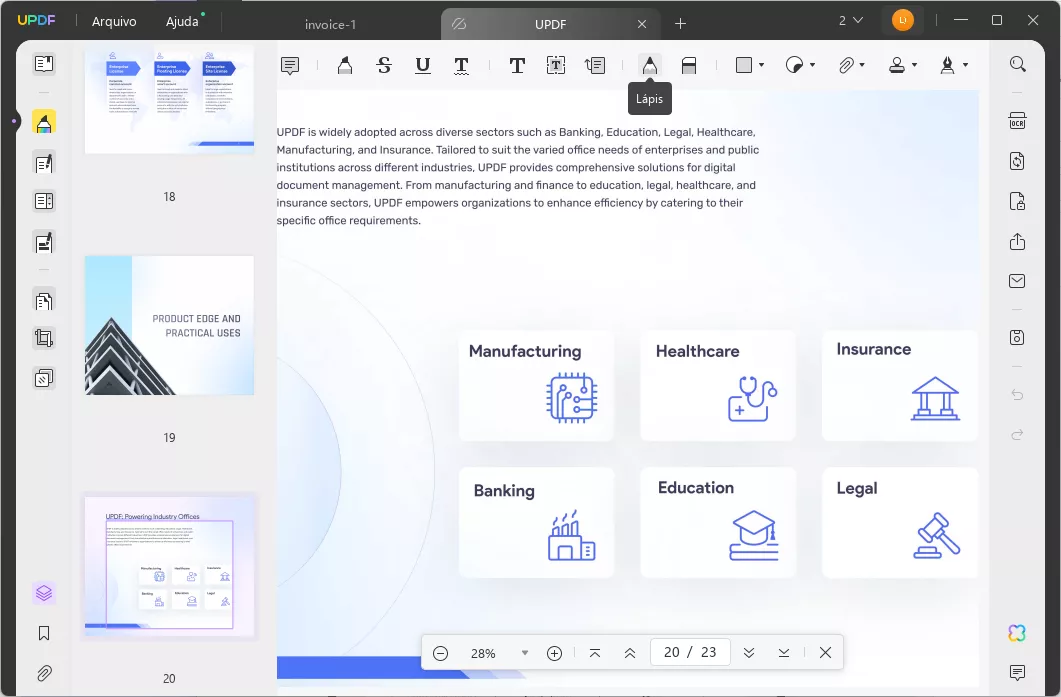
Task: Select the squiggly underline tool
Action: coord(462,64)
